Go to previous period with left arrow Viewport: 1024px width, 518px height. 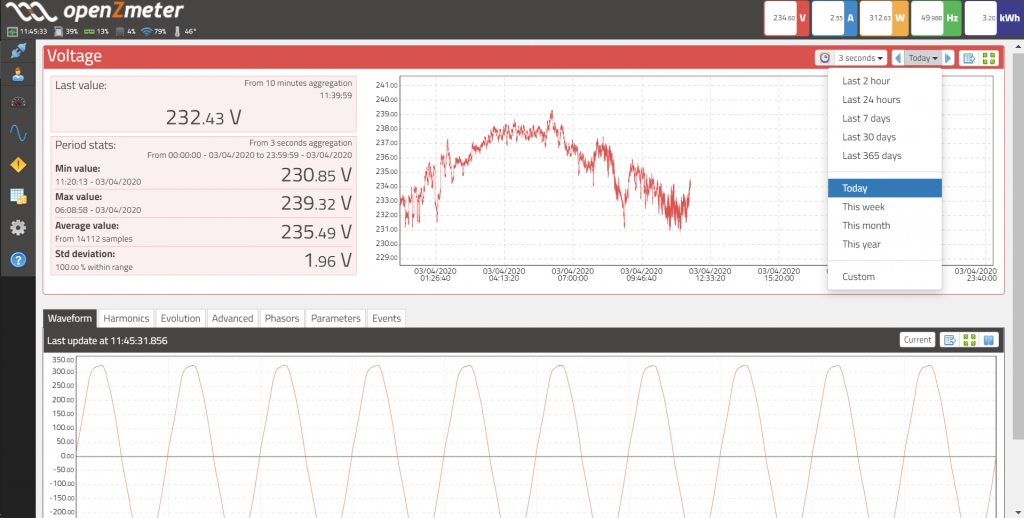coord(898,58)
